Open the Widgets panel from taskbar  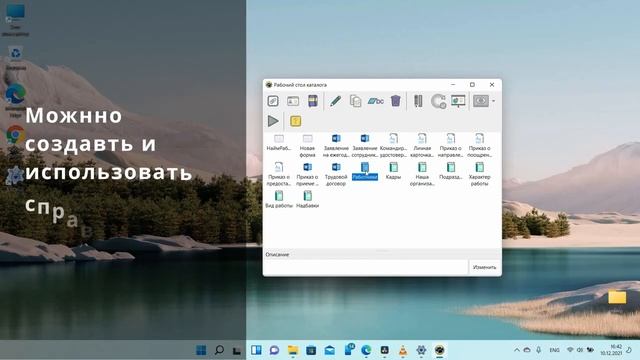pos(256,350)
